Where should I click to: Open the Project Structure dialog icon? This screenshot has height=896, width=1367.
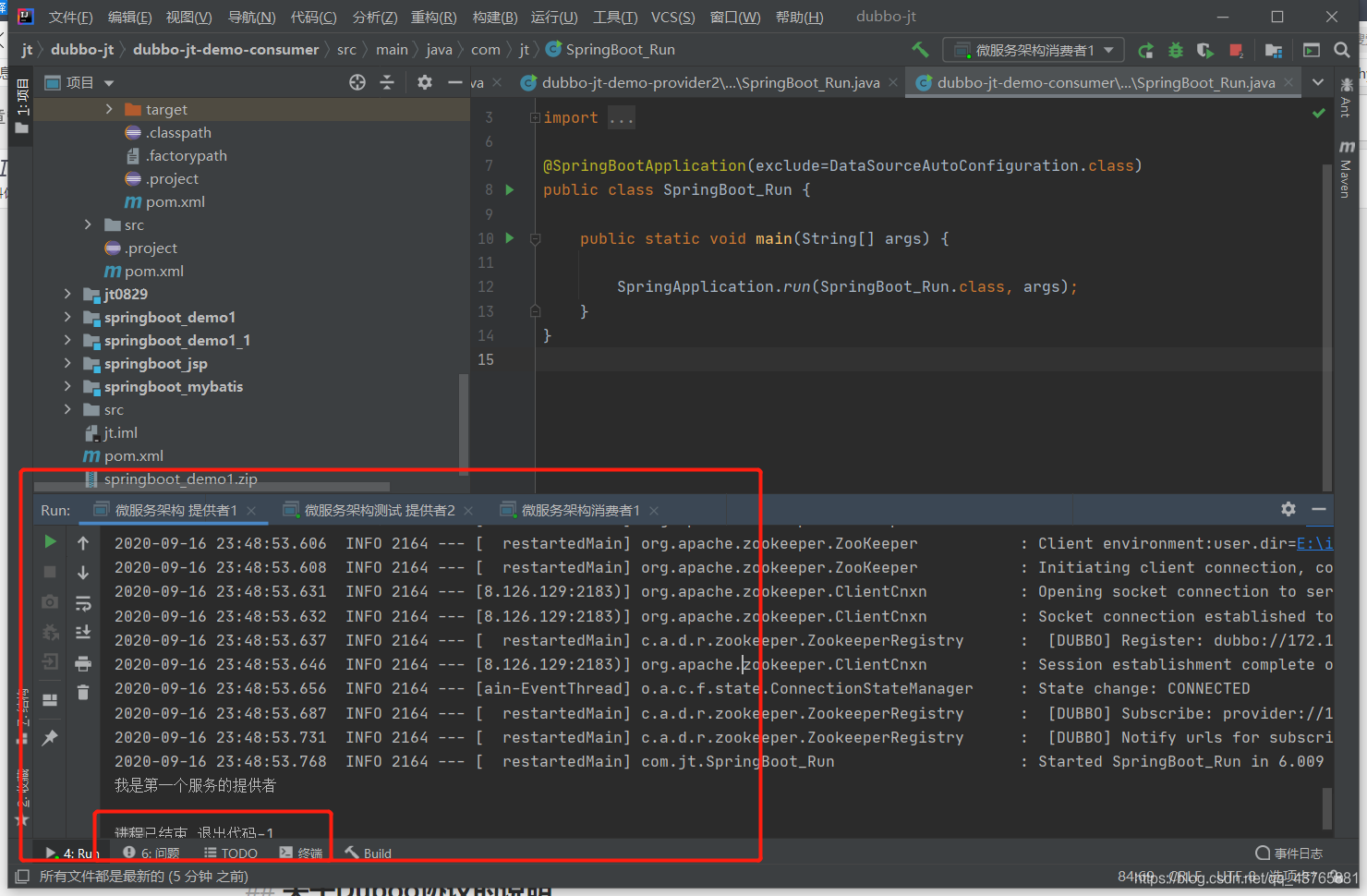tap(1274, 50)
